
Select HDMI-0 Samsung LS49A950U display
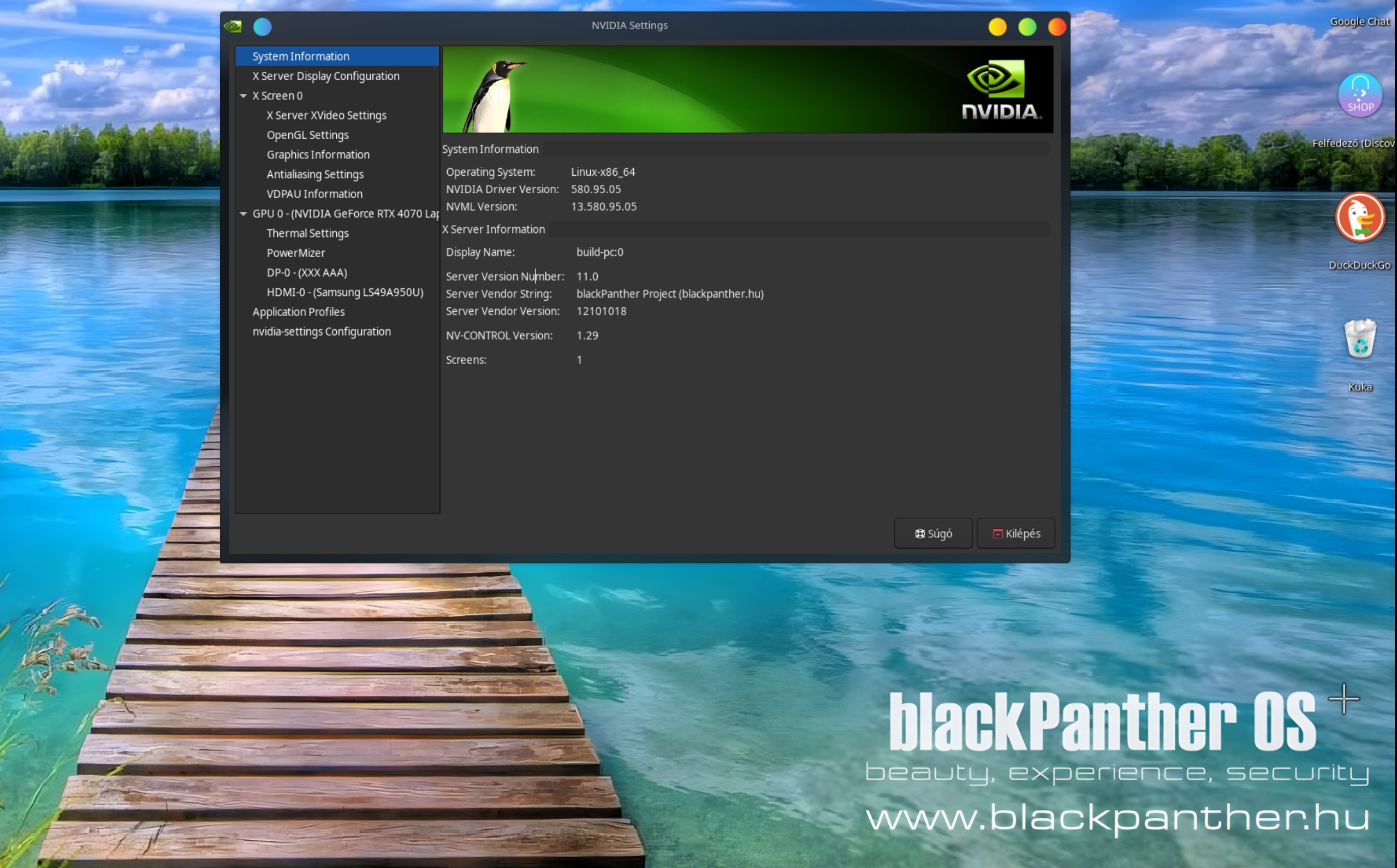[x=344, y=292]
